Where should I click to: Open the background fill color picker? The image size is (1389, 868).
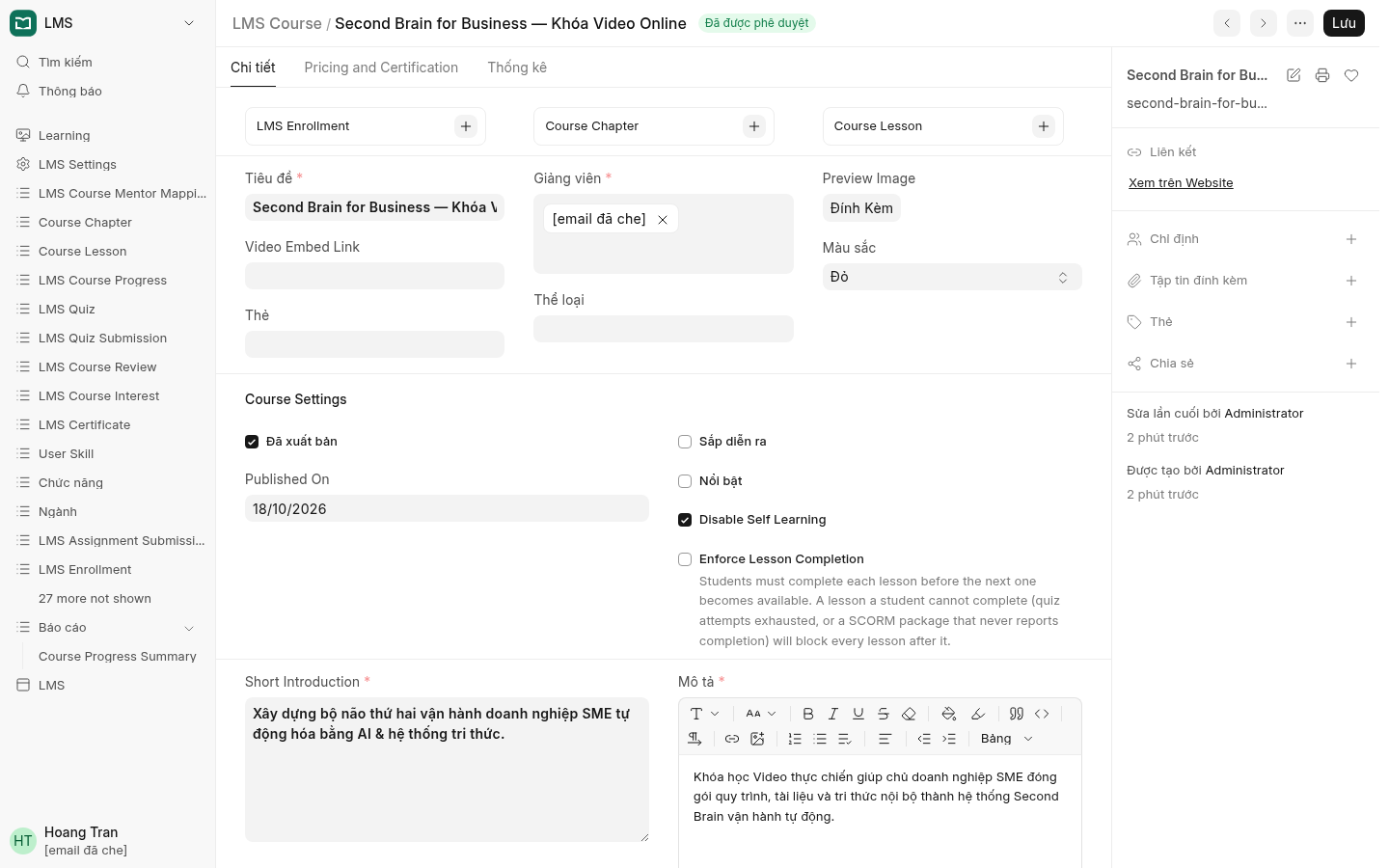point(949,714)
